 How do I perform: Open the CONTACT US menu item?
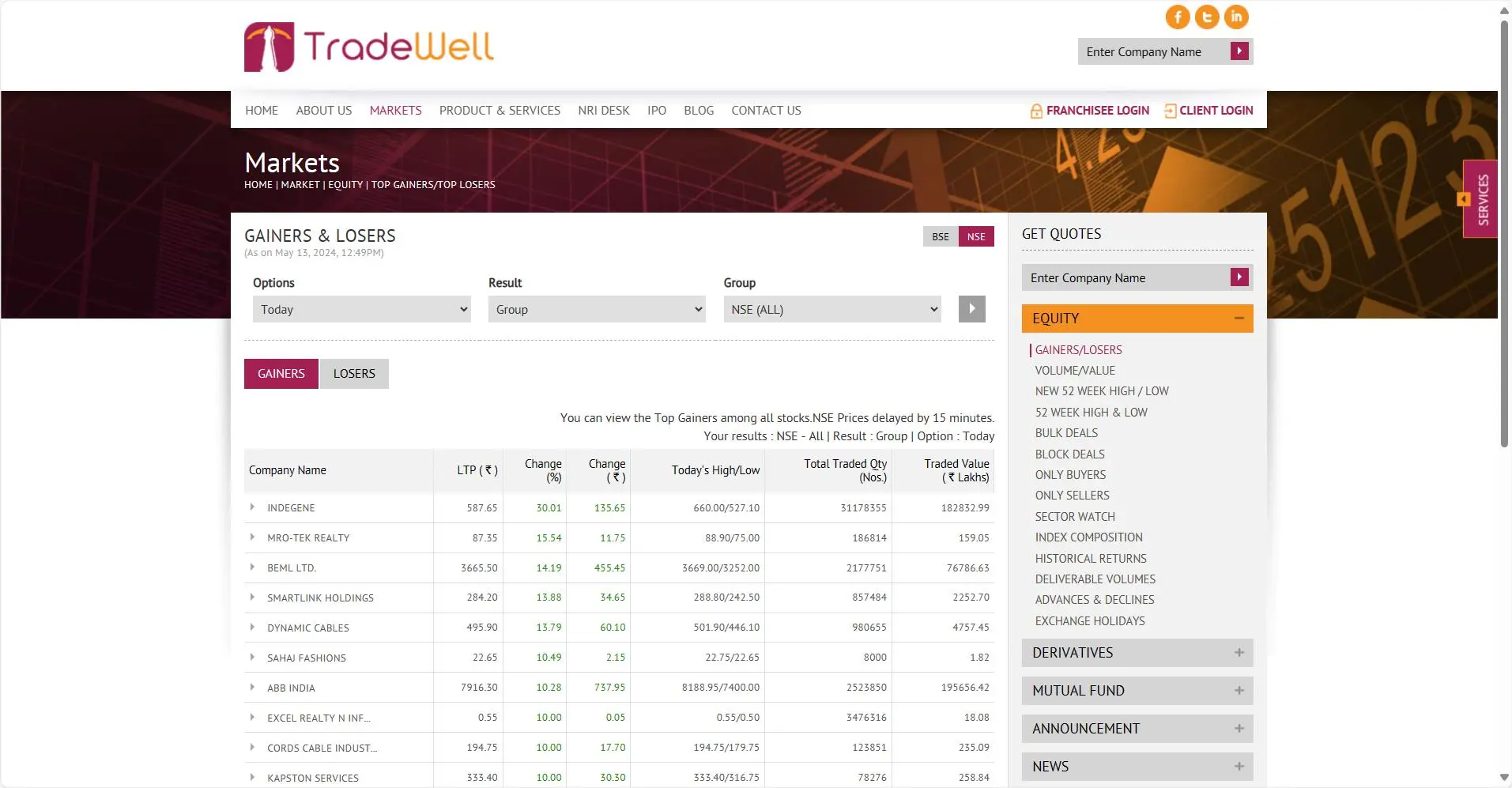(766, 111)
